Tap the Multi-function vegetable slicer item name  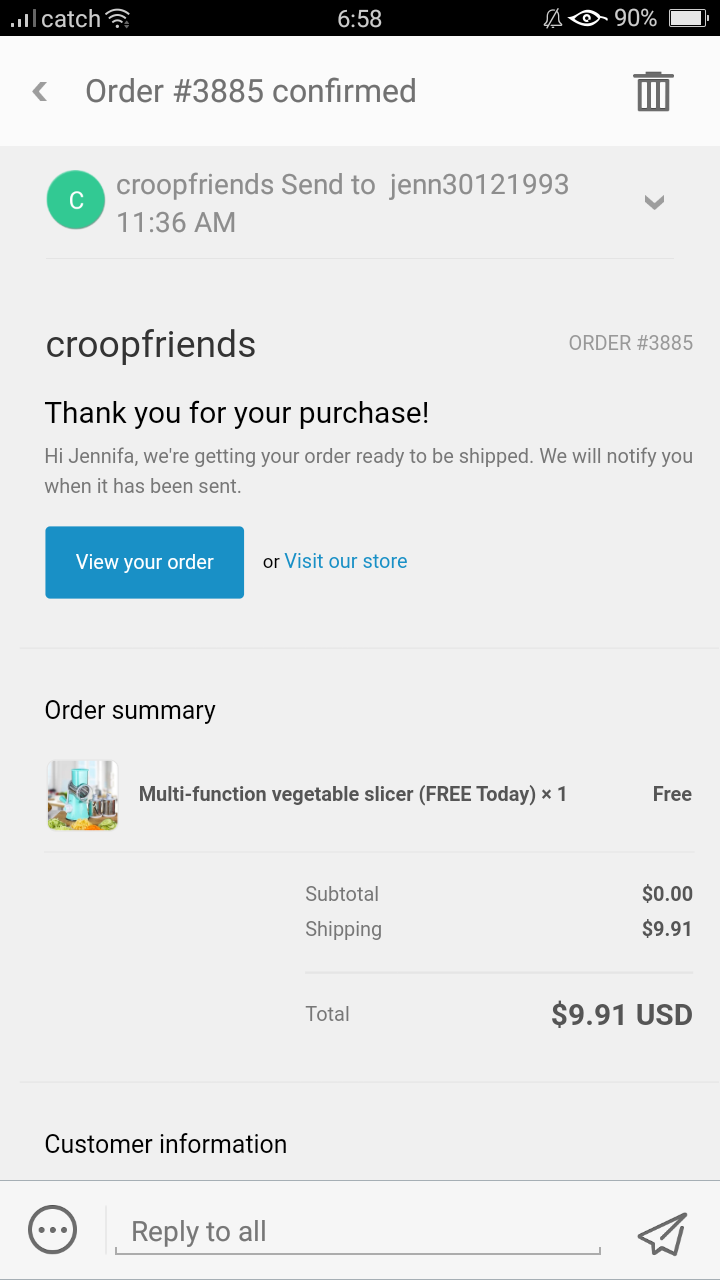353,794
